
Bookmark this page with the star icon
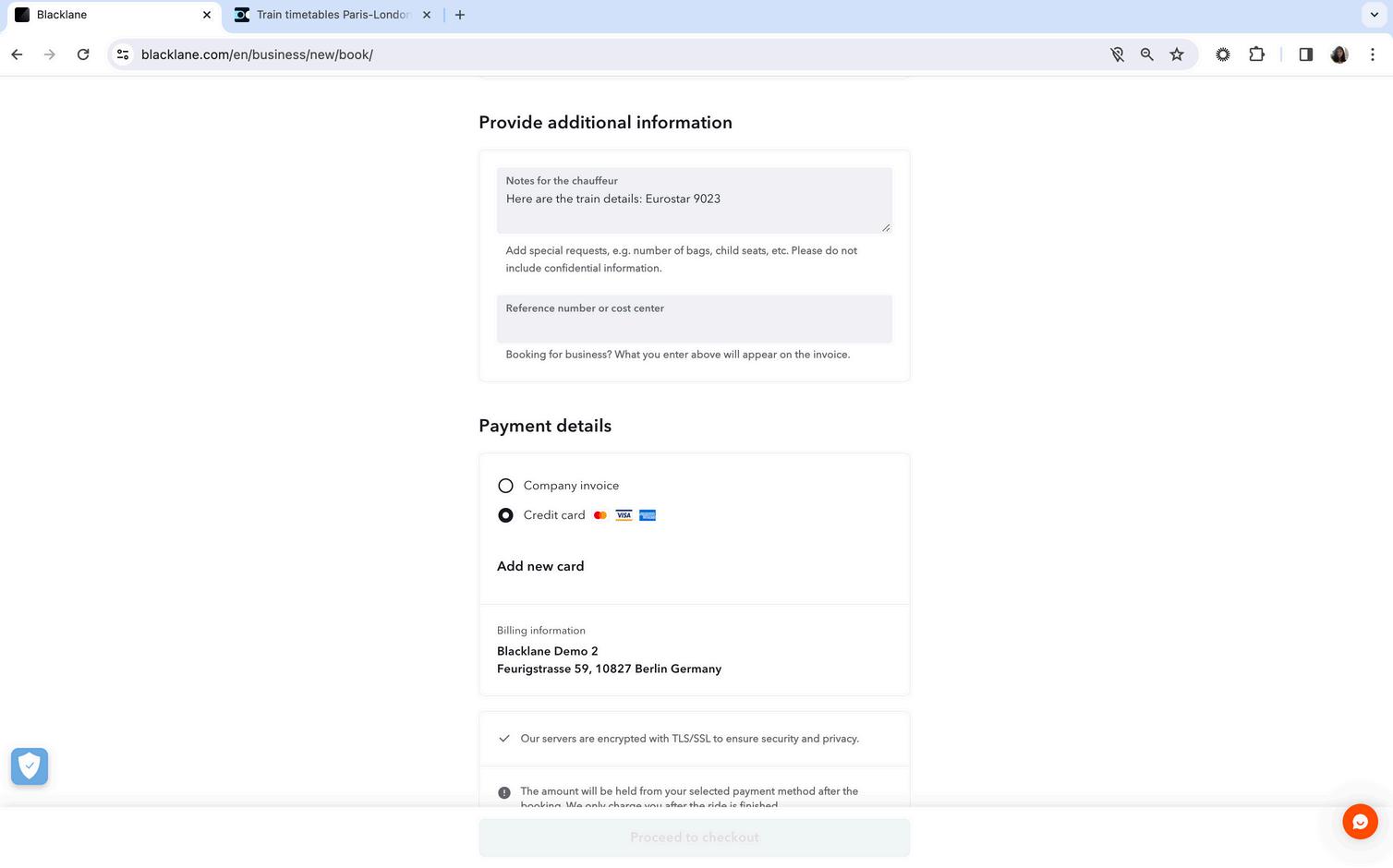1177,54
